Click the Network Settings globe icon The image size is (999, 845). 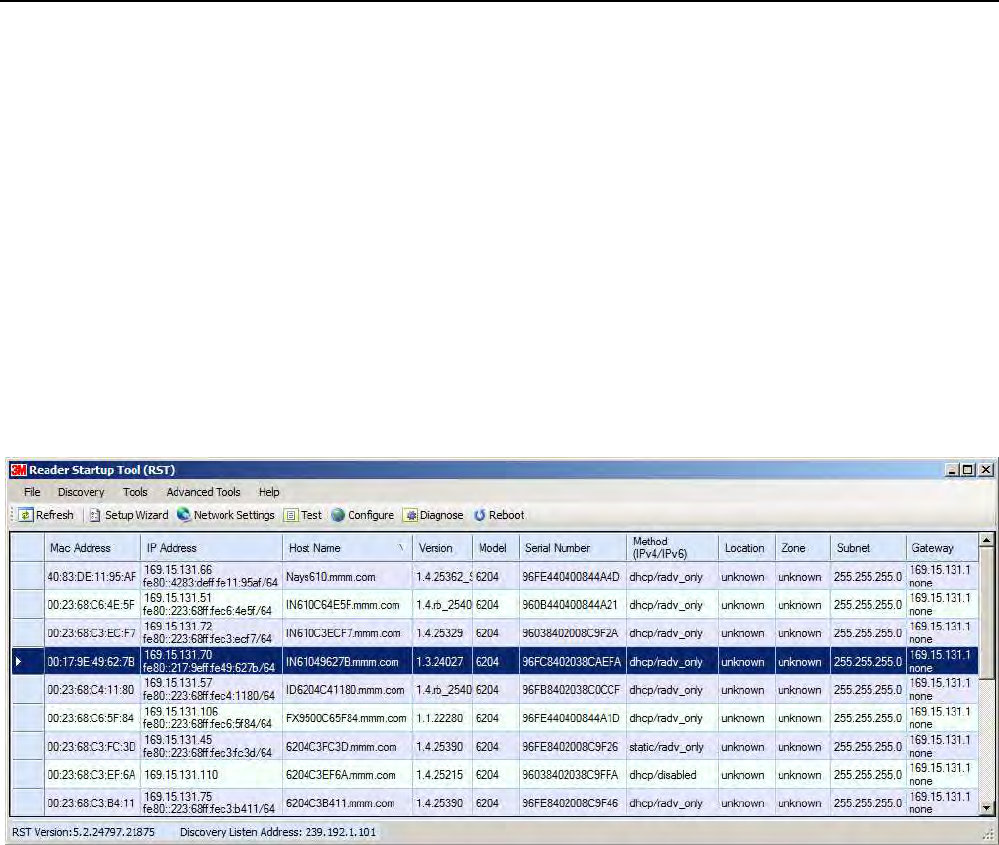tap(184, 514)
